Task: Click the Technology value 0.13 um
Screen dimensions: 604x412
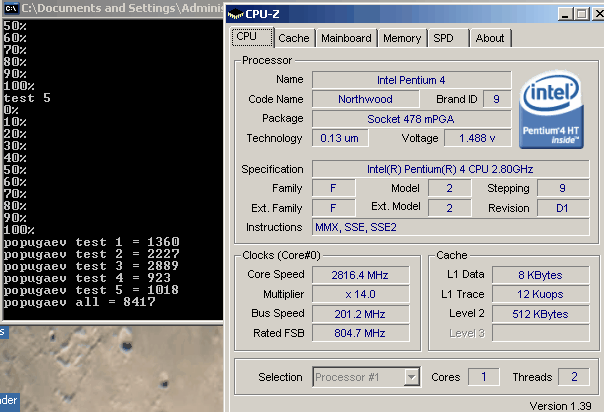Action: pyautogui.click(x=340, y=138)
